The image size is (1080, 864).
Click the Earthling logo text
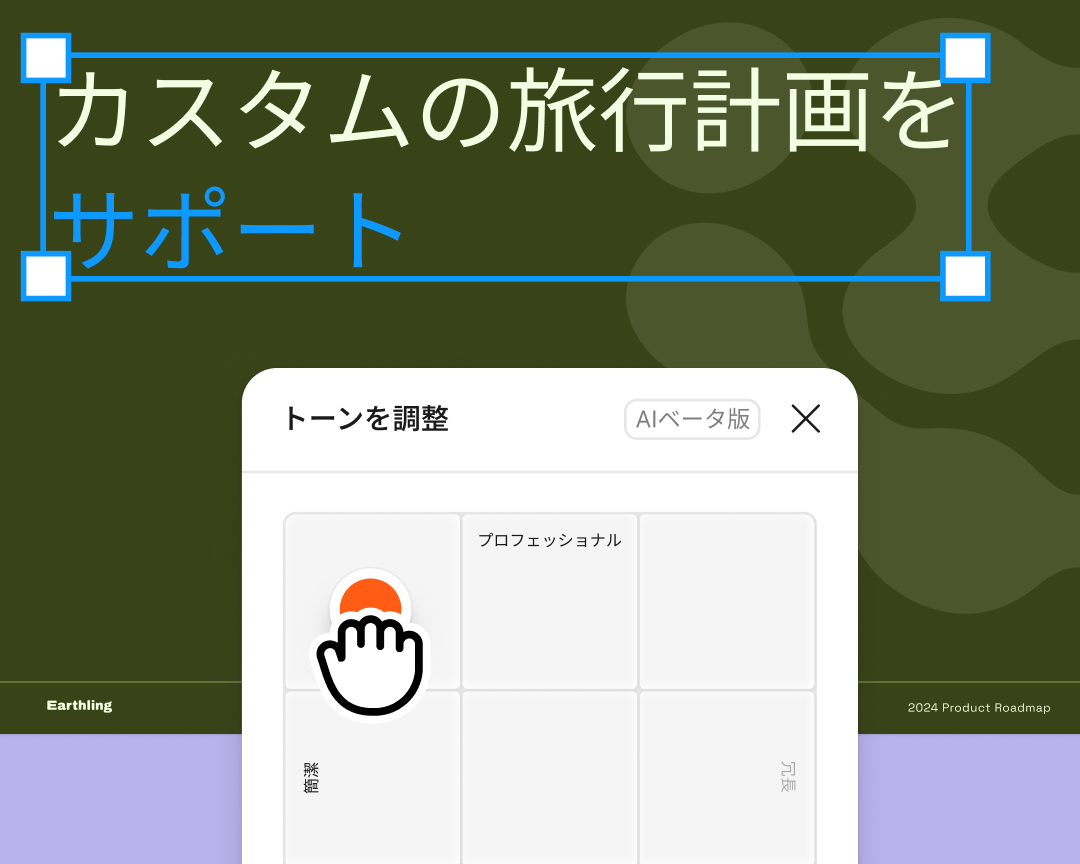click(x=78, y=705)
